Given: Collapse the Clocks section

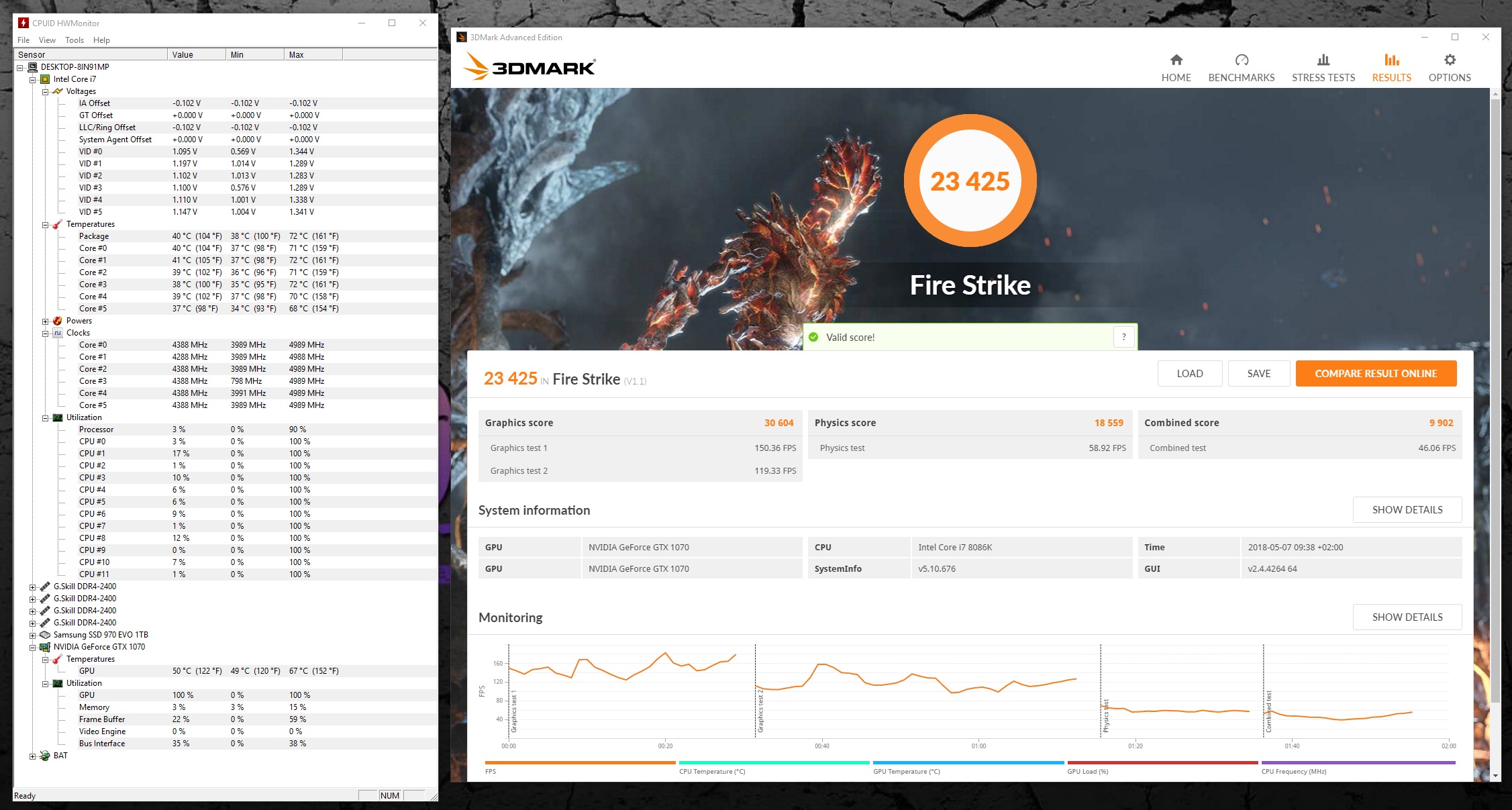Looking at the screenshot, I should coord(45,333).
